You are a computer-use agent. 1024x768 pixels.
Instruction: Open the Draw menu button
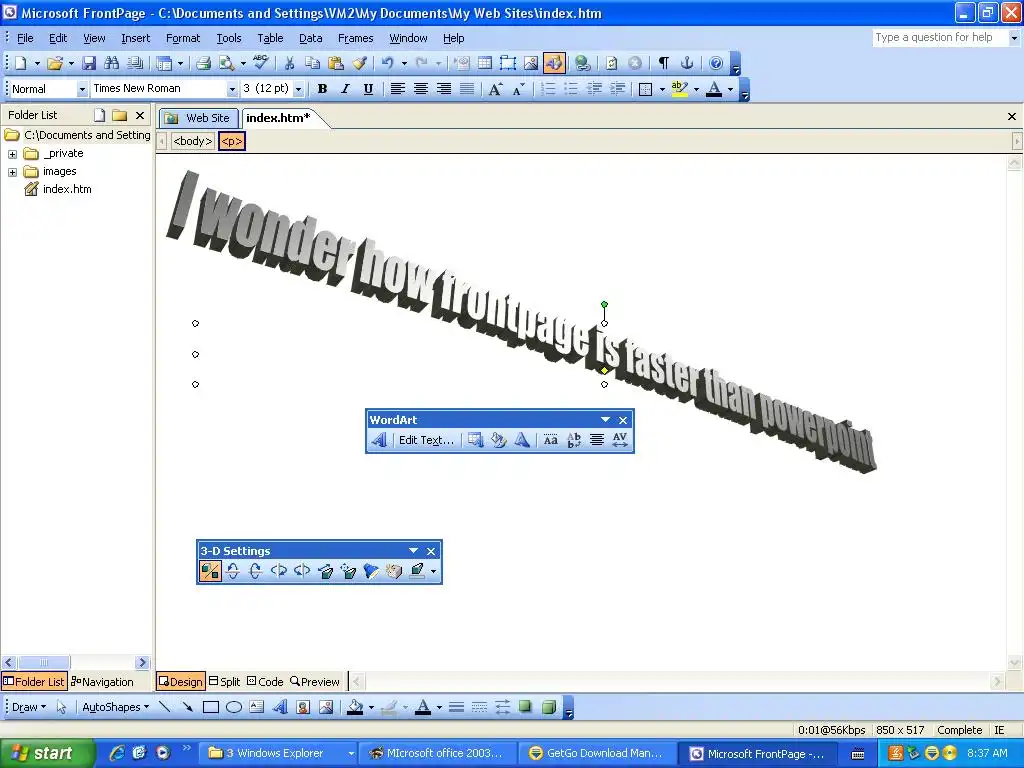point(29,707)
